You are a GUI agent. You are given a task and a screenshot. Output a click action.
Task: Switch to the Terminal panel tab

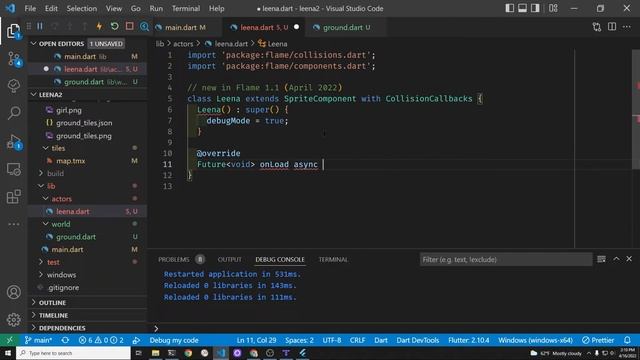[333, 260]
